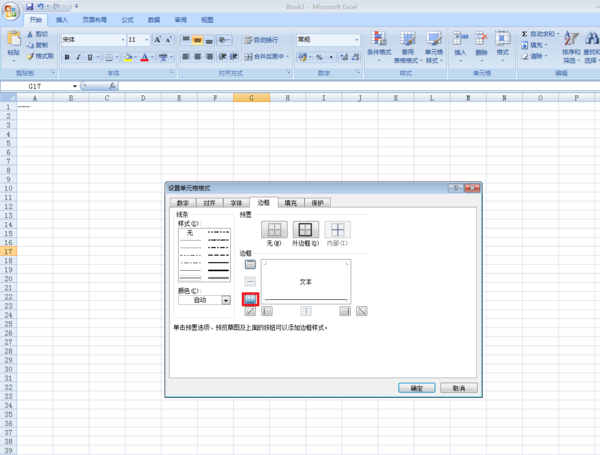Click the border preview box with 文本
This screenshot has width=600, height=455.
306,281
